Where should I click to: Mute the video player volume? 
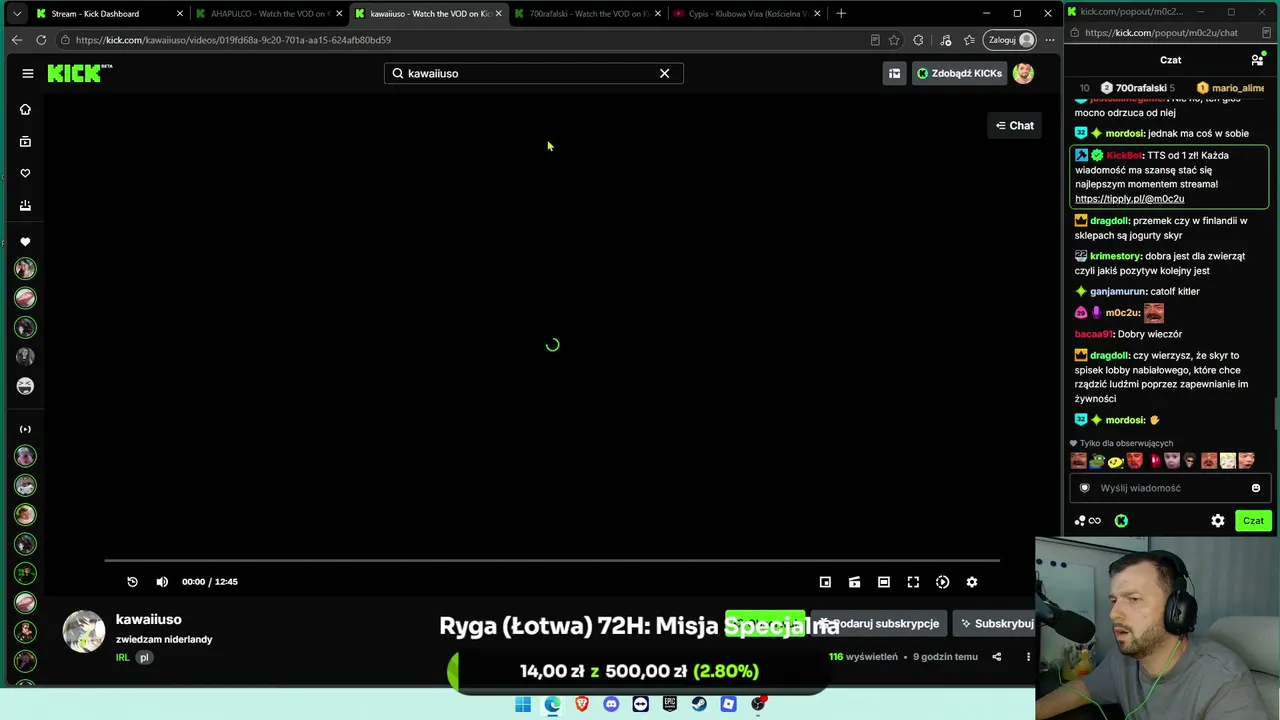pyautogui.click(x=162, y=582)
